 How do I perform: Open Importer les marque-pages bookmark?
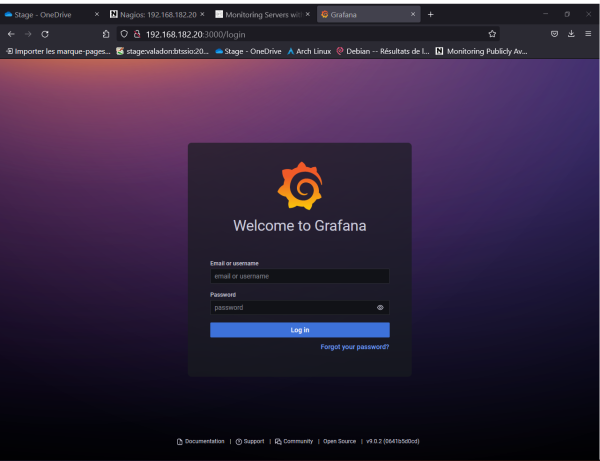tap(58, 51)
